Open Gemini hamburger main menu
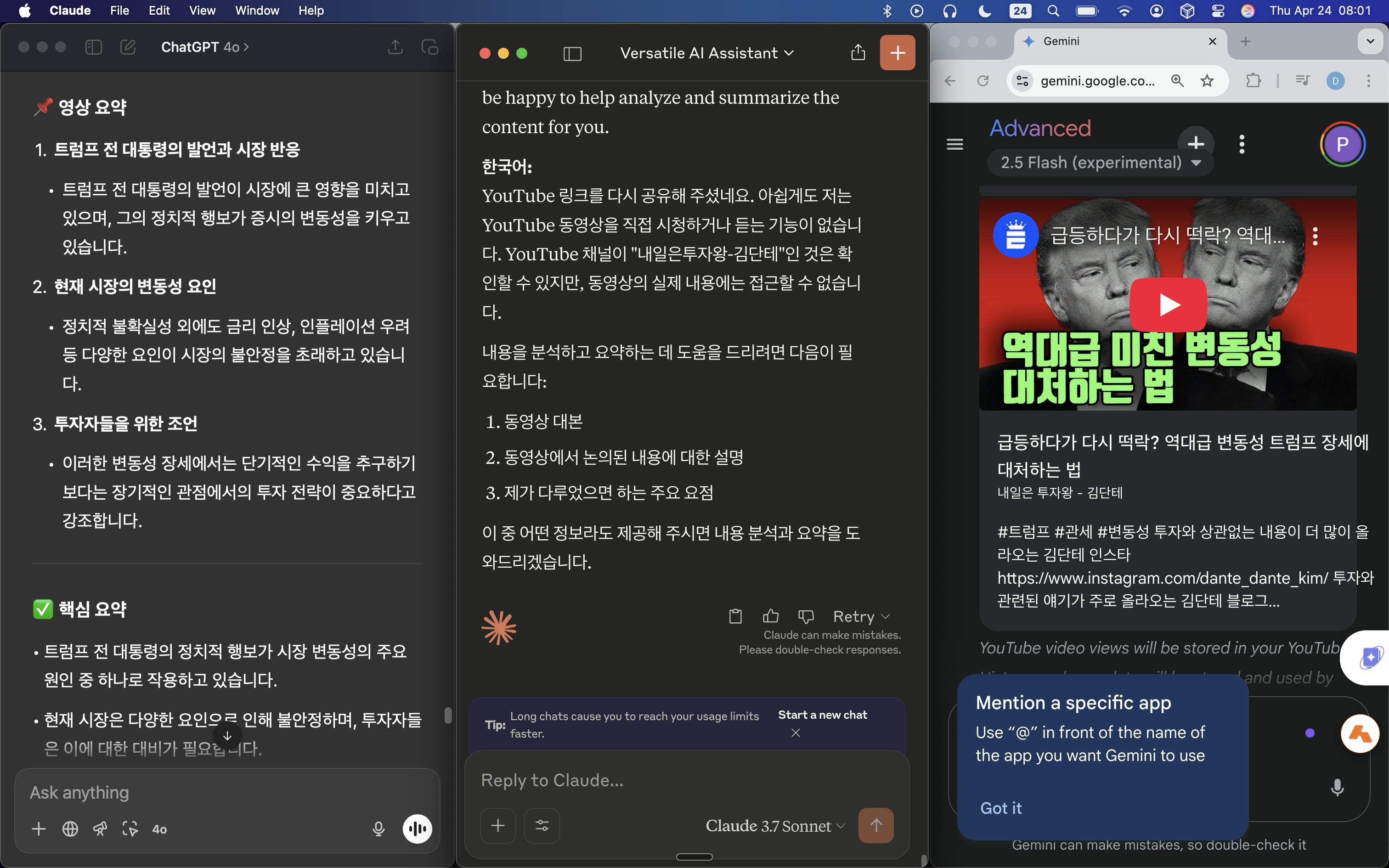Screen dimensions: 1389x868 (955, 144)
